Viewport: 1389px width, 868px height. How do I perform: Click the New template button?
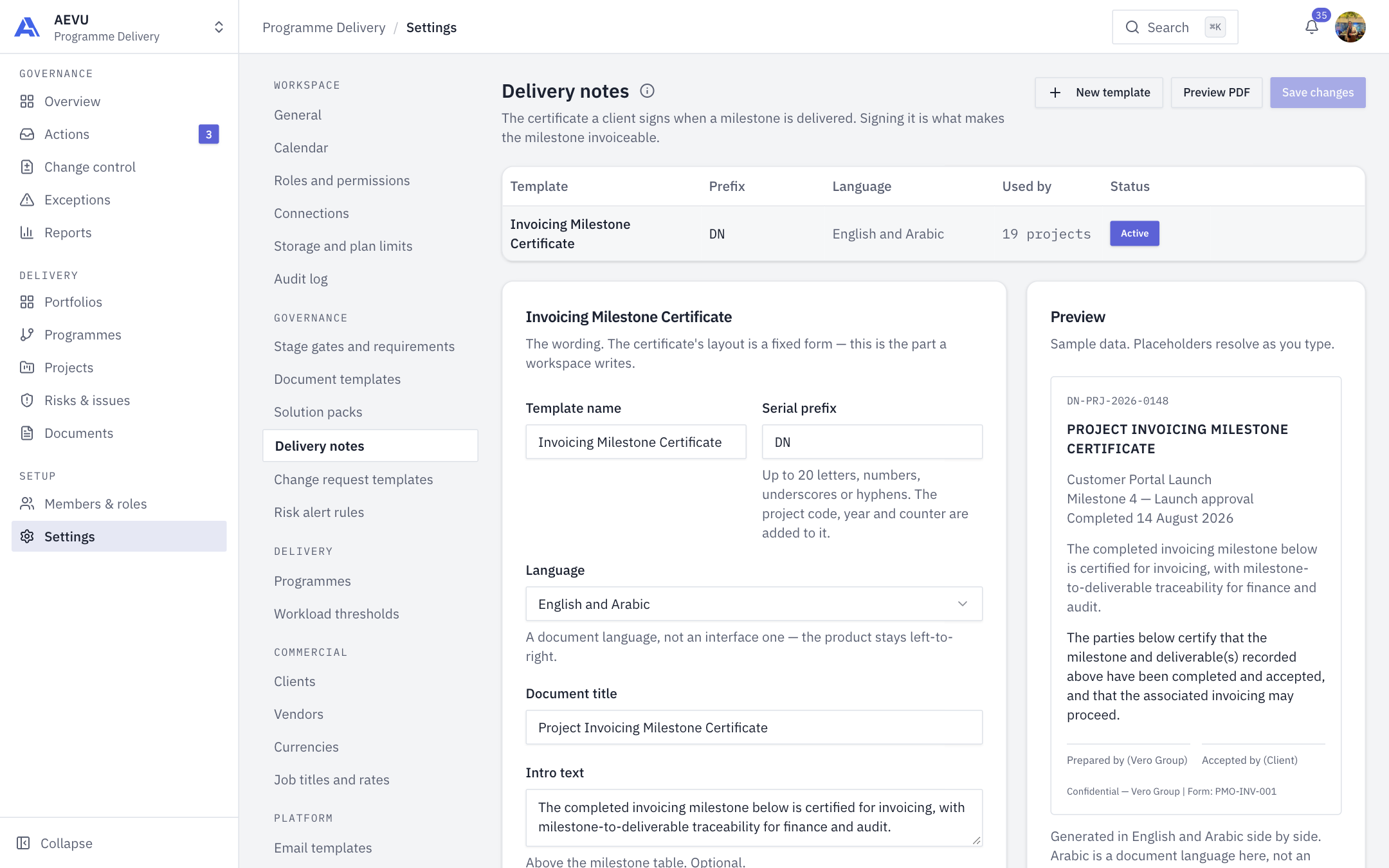pos(1099,93)
